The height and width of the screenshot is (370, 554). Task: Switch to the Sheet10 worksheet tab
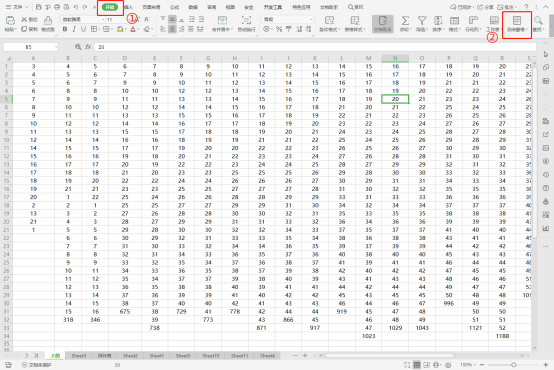tap(211, 356)
